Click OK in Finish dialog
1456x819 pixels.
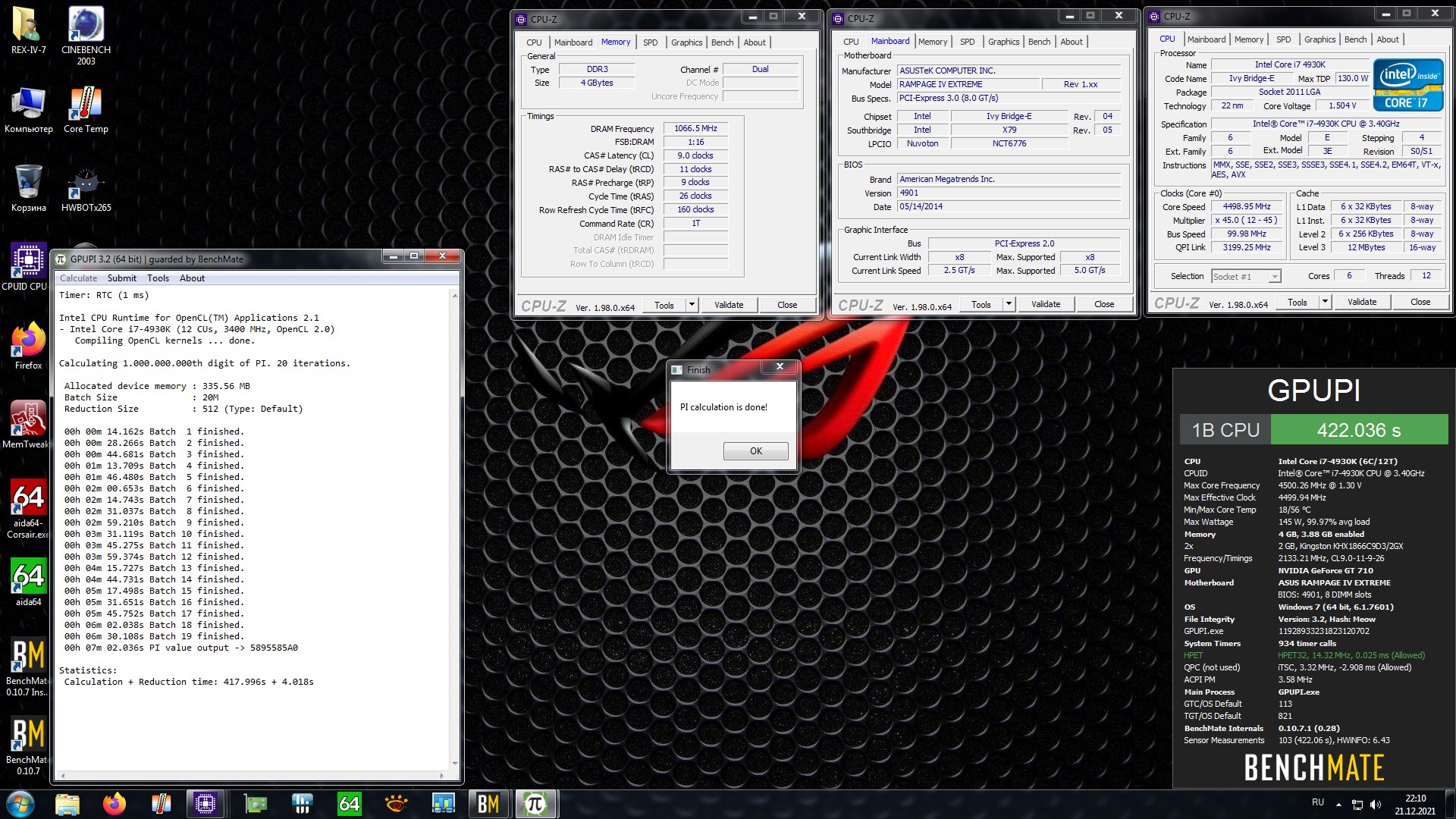point(755,450)
